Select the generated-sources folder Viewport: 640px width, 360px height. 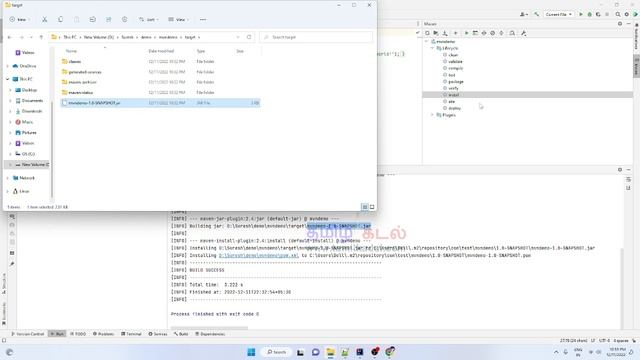click(160, 72)
